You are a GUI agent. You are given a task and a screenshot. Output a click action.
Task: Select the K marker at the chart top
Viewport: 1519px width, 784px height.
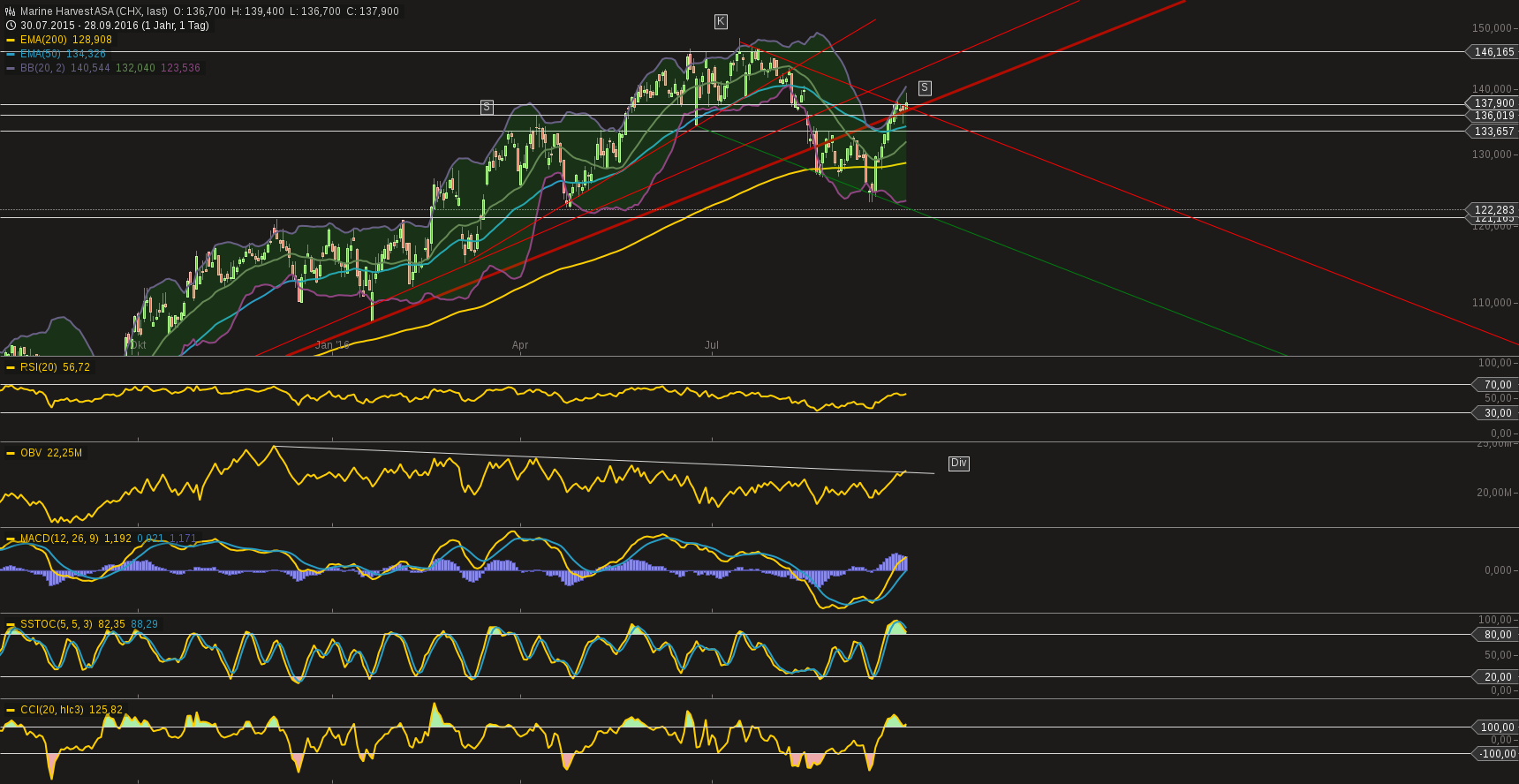click(x=721, y=21)
